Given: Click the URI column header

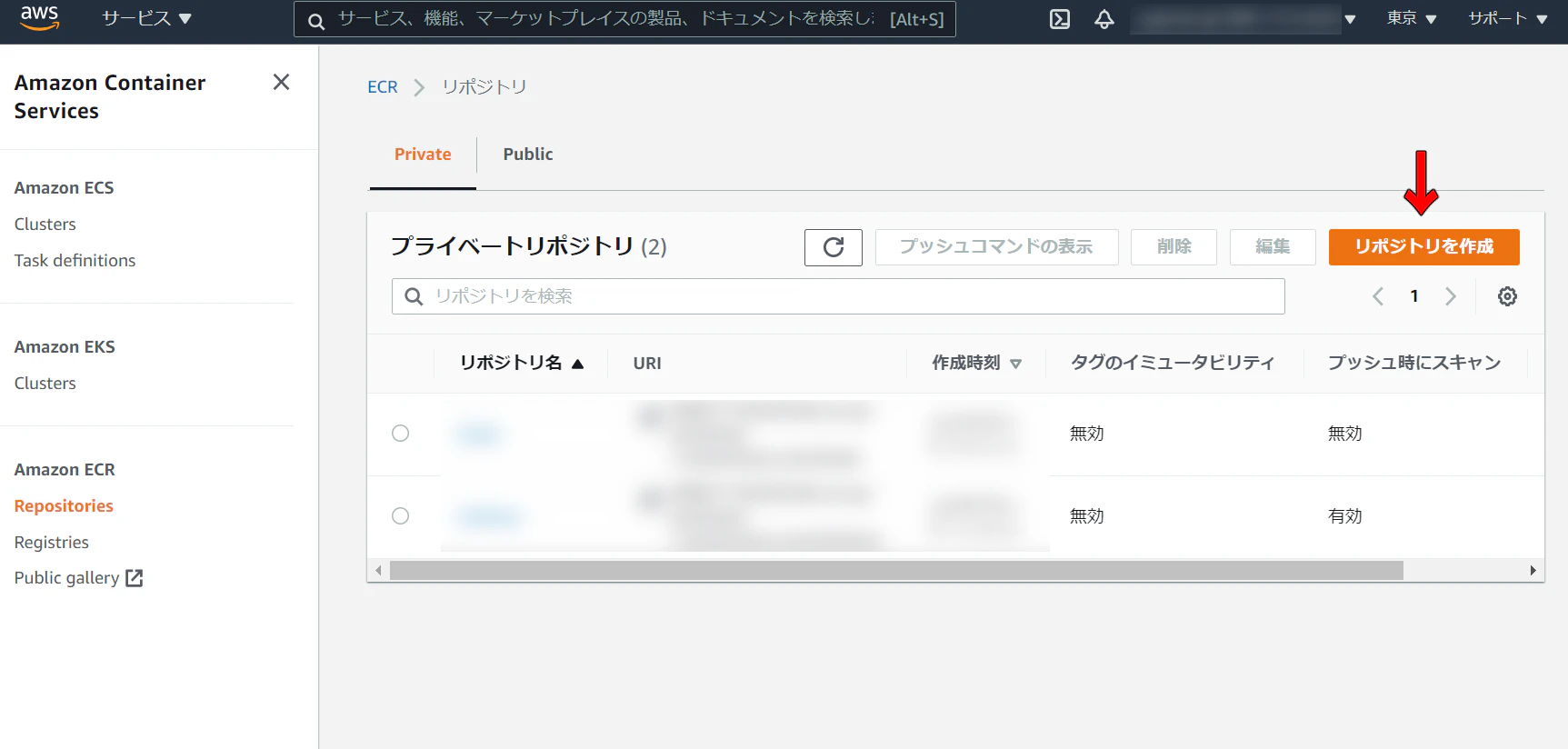Looking at the screenshot, I should 647,364.
